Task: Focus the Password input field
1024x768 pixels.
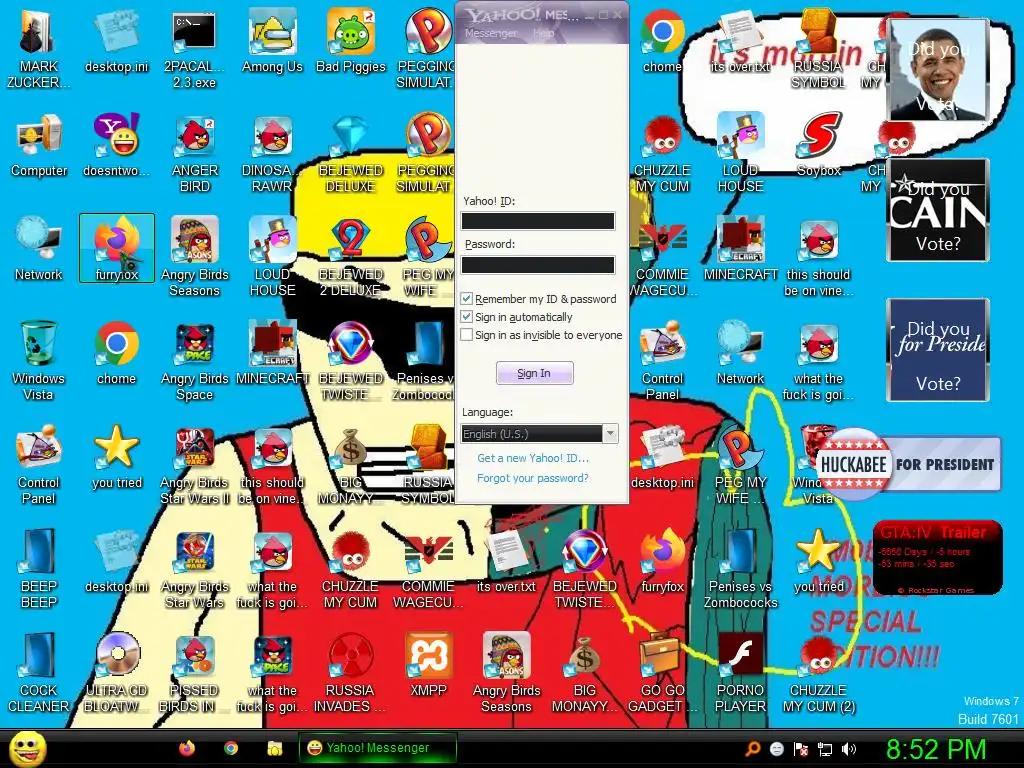Action: 538,264
